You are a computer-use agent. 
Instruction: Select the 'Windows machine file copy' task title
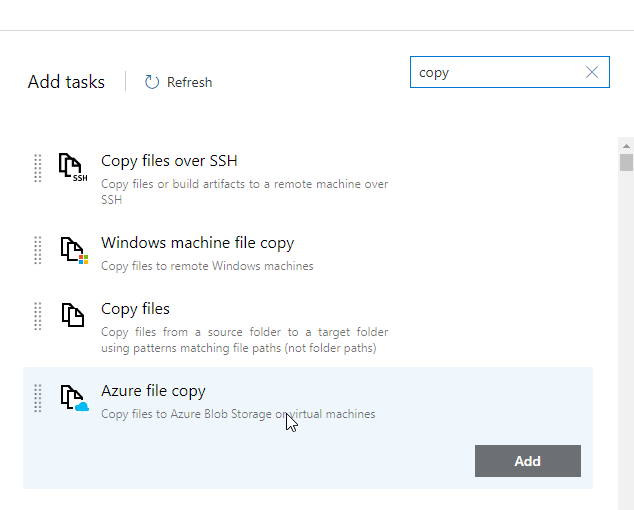point(197,243)
